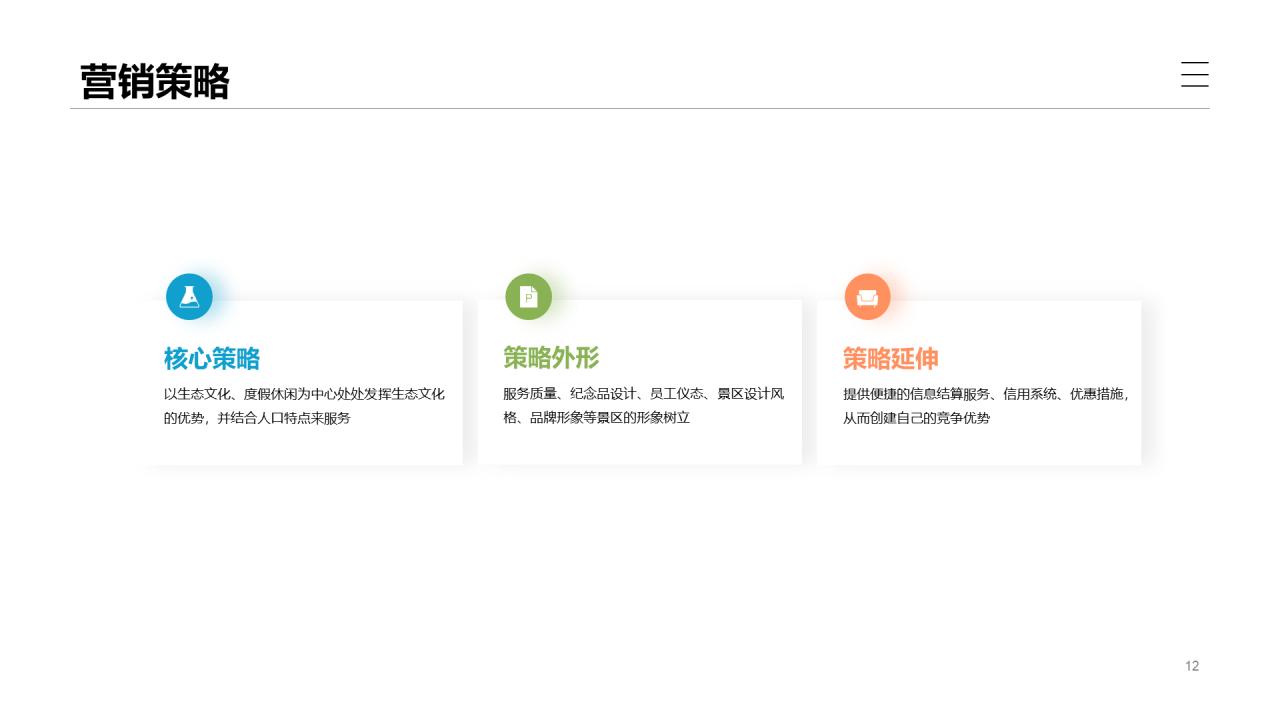Select text starting with 以生态文化、度假休闲

click(x=304, y=406)
